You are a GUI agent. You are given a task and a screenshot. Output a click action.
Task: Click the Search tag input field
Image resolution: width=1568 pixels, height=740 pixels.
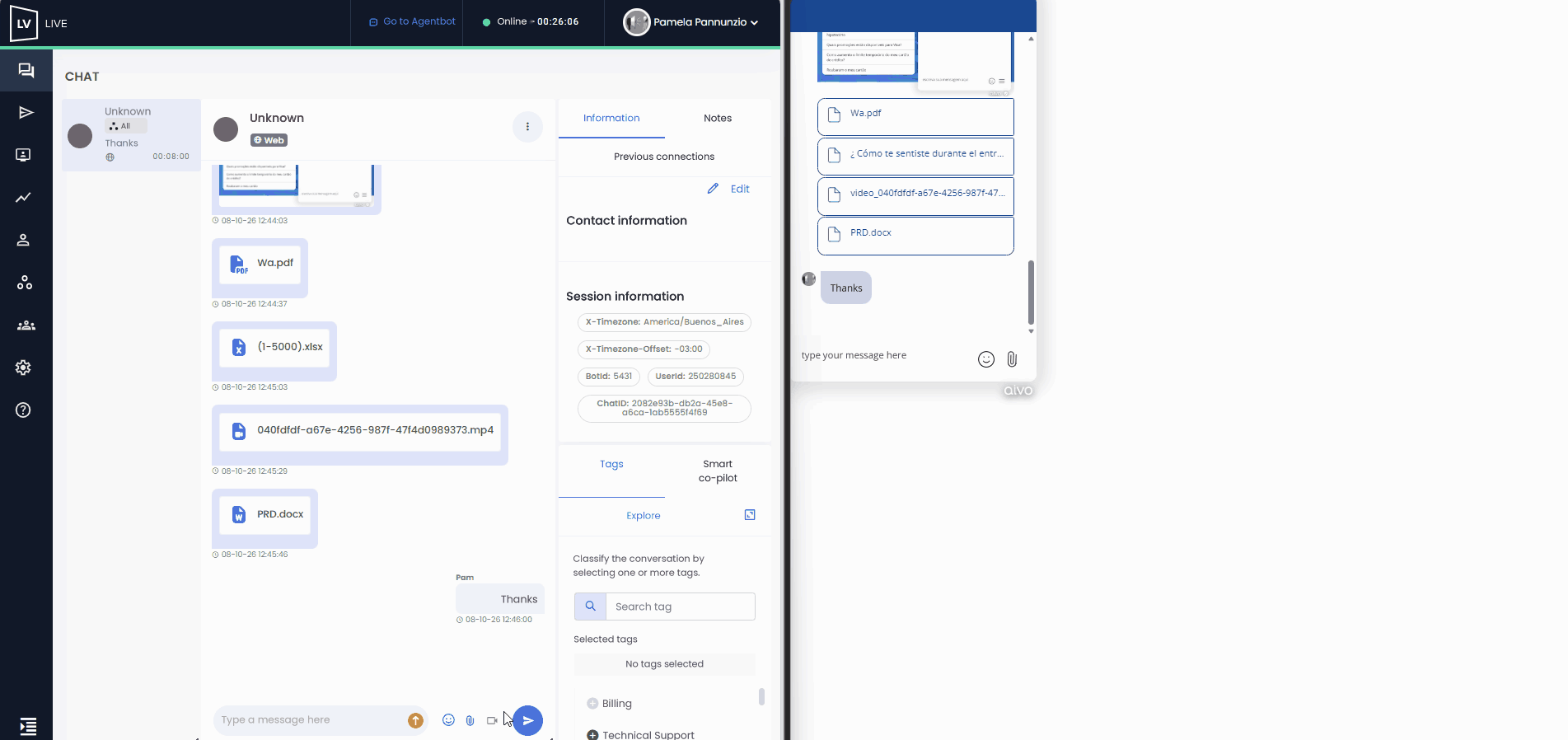pos(681,607)
